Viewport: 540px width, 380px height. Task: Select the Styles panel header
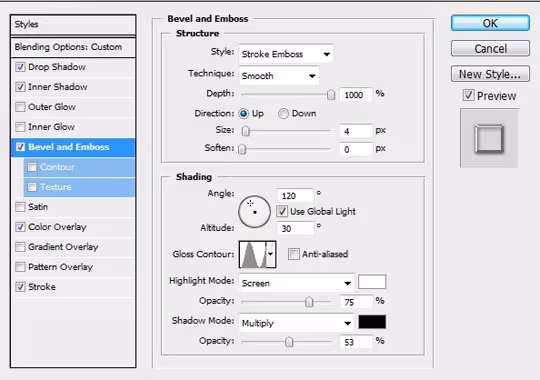tap(73, 24)
